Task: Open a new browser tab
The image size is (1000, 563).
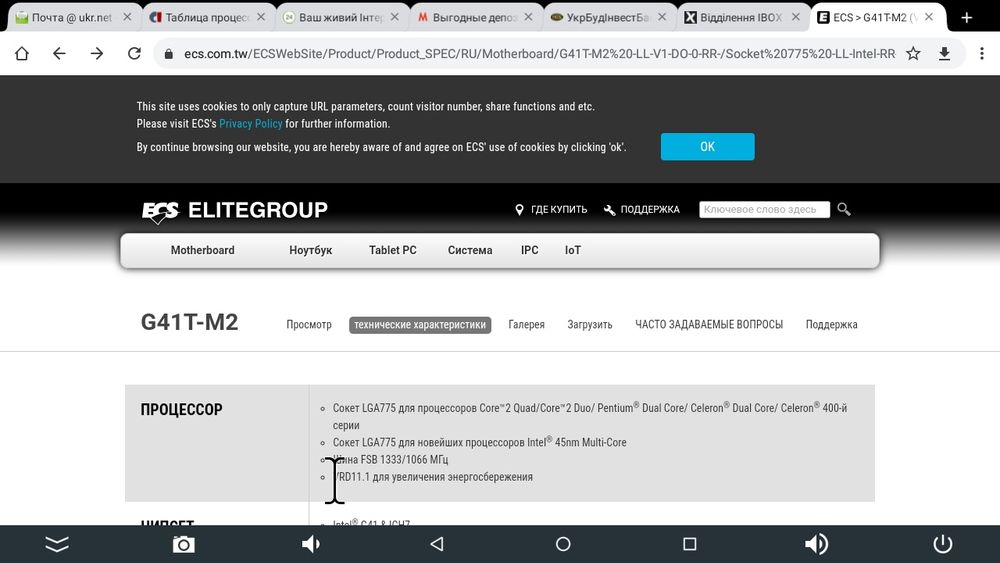Action: coord(967,18)
